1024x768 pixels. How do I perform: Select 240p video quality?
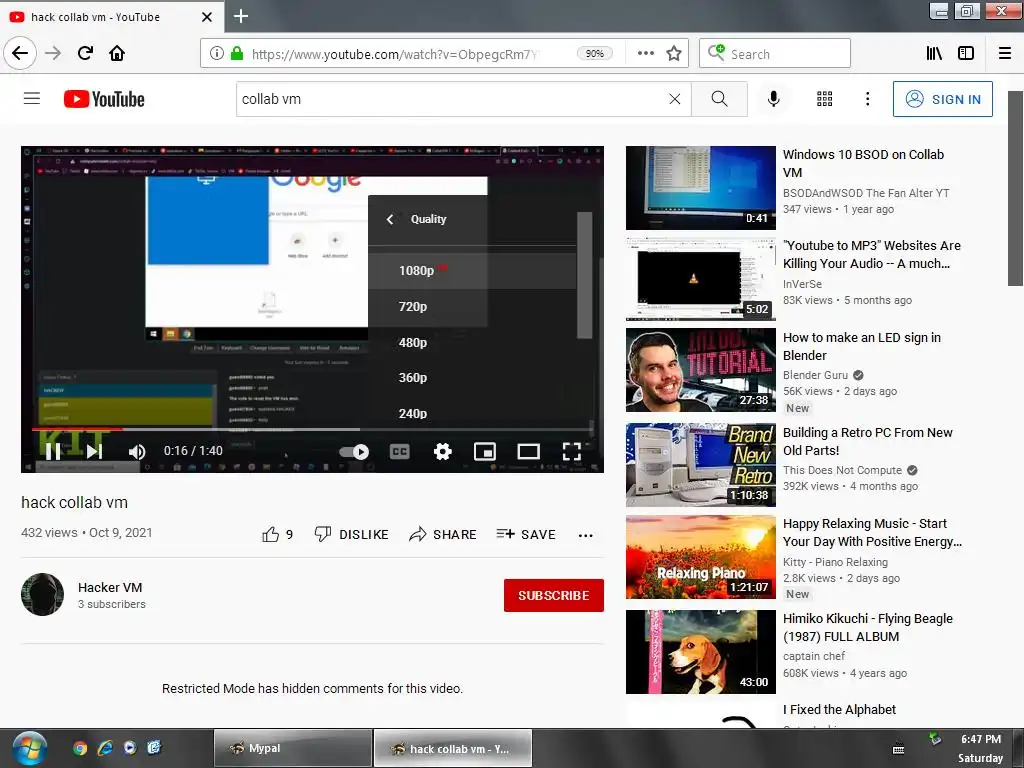point(472,413)
